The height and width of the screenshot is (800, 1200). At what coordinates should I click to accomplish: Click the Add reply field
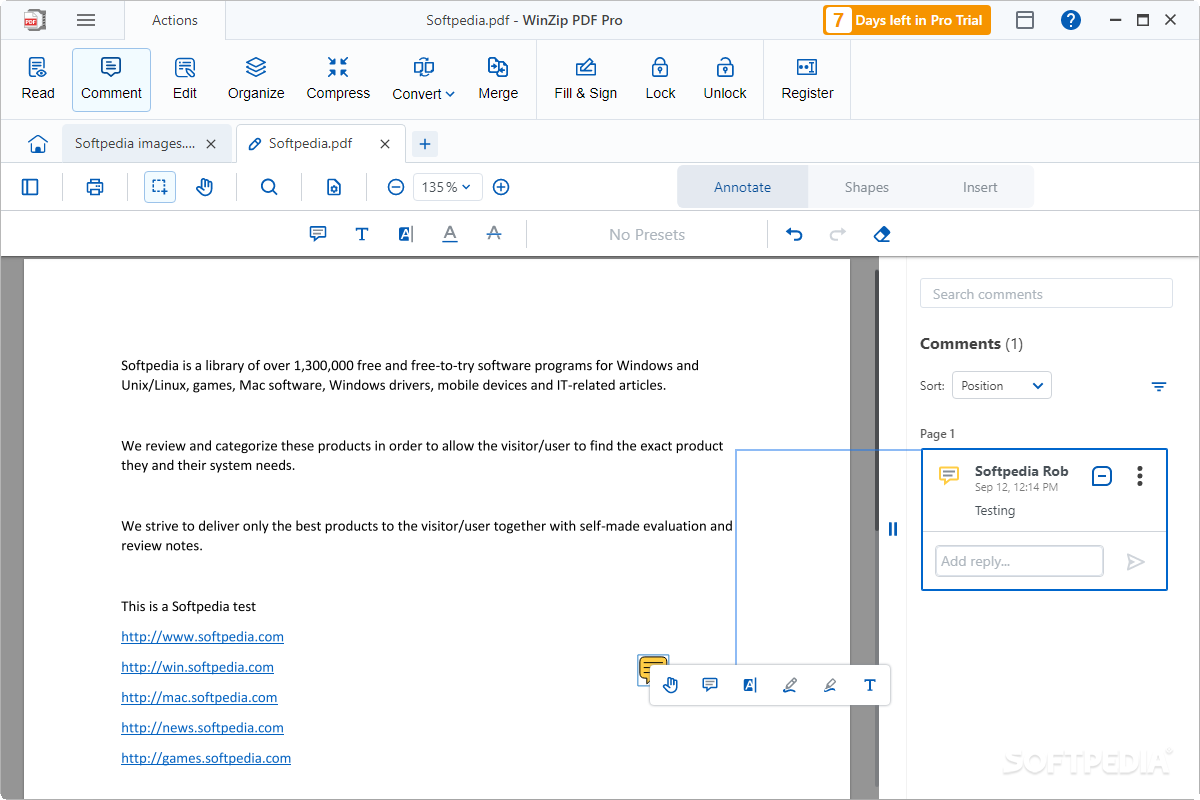[1019, 561]
